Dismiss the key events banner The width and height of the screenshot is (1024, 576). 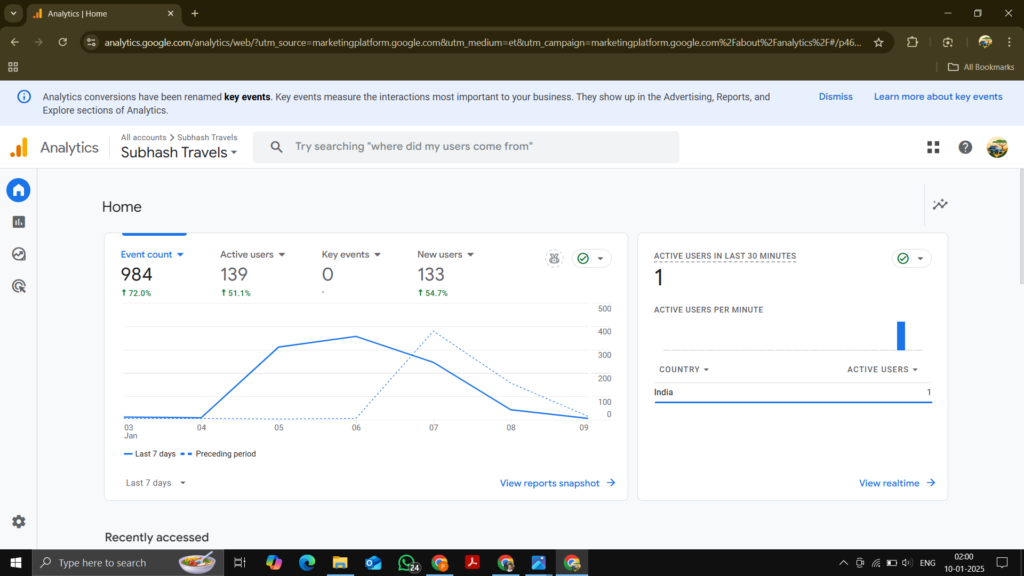coord(835,97)
